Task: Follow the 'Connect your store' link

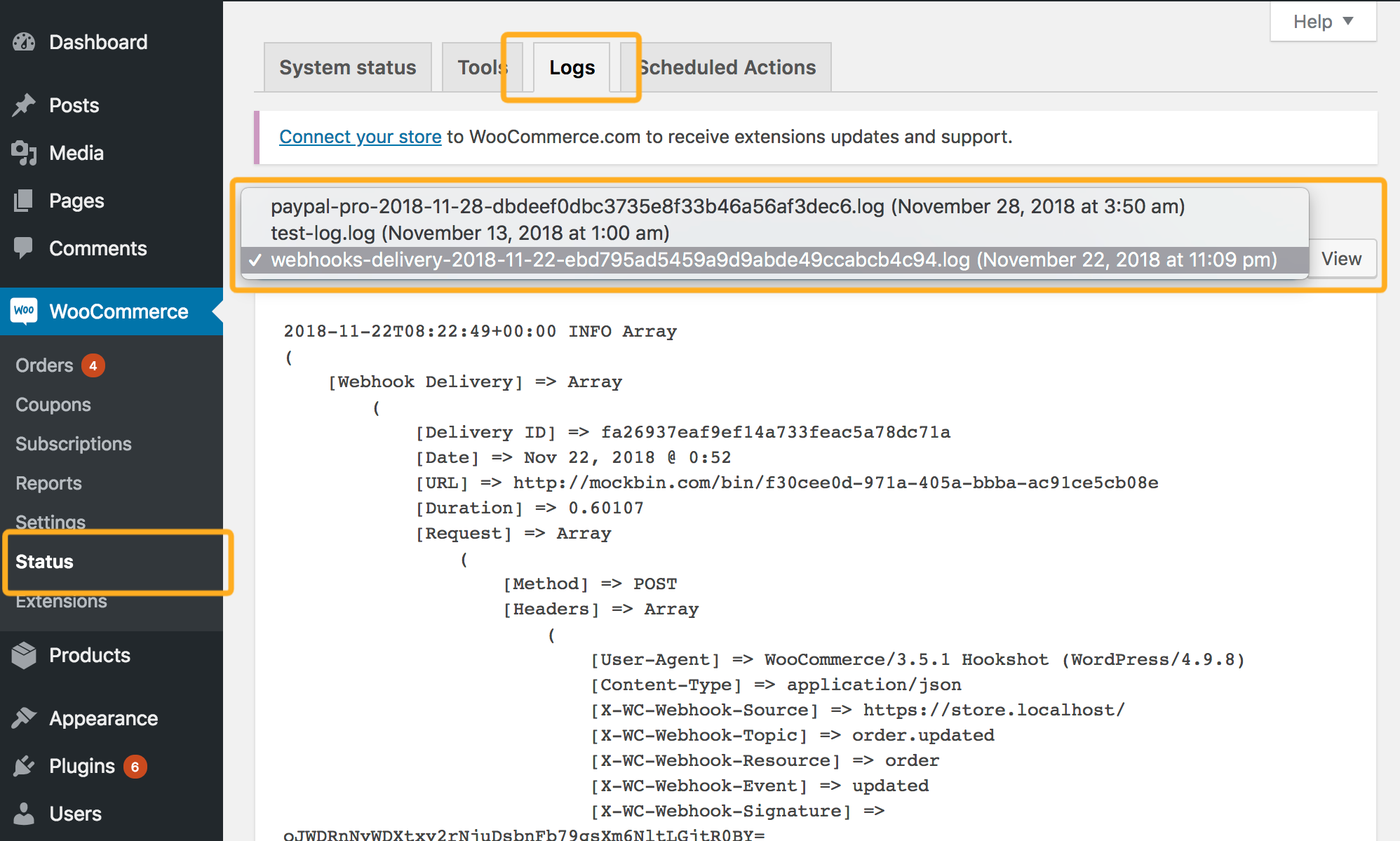Action: 361,137
